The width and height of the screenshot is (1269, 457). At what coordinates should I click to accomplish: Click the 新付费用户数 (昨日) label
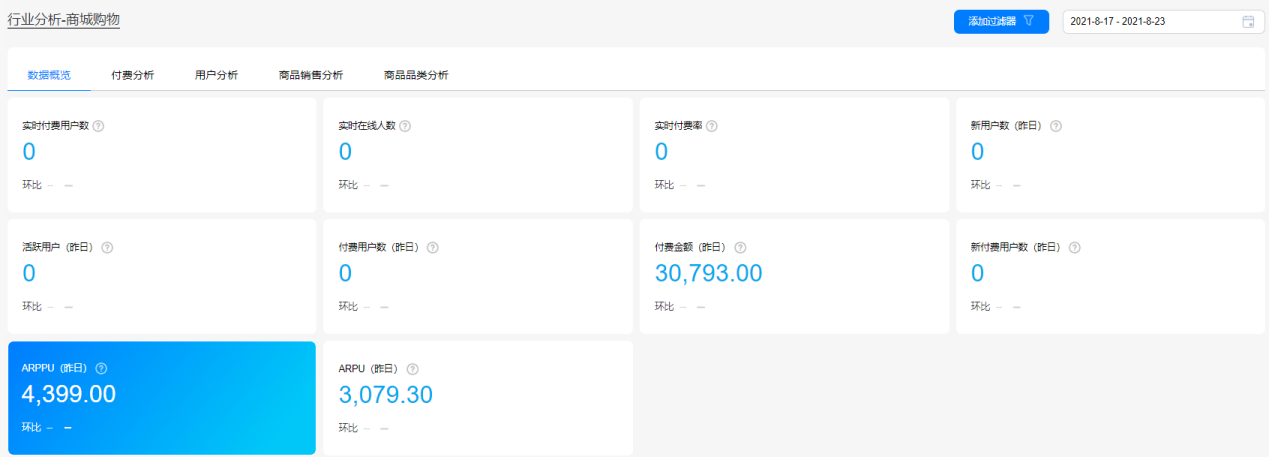pos(1018,247)
